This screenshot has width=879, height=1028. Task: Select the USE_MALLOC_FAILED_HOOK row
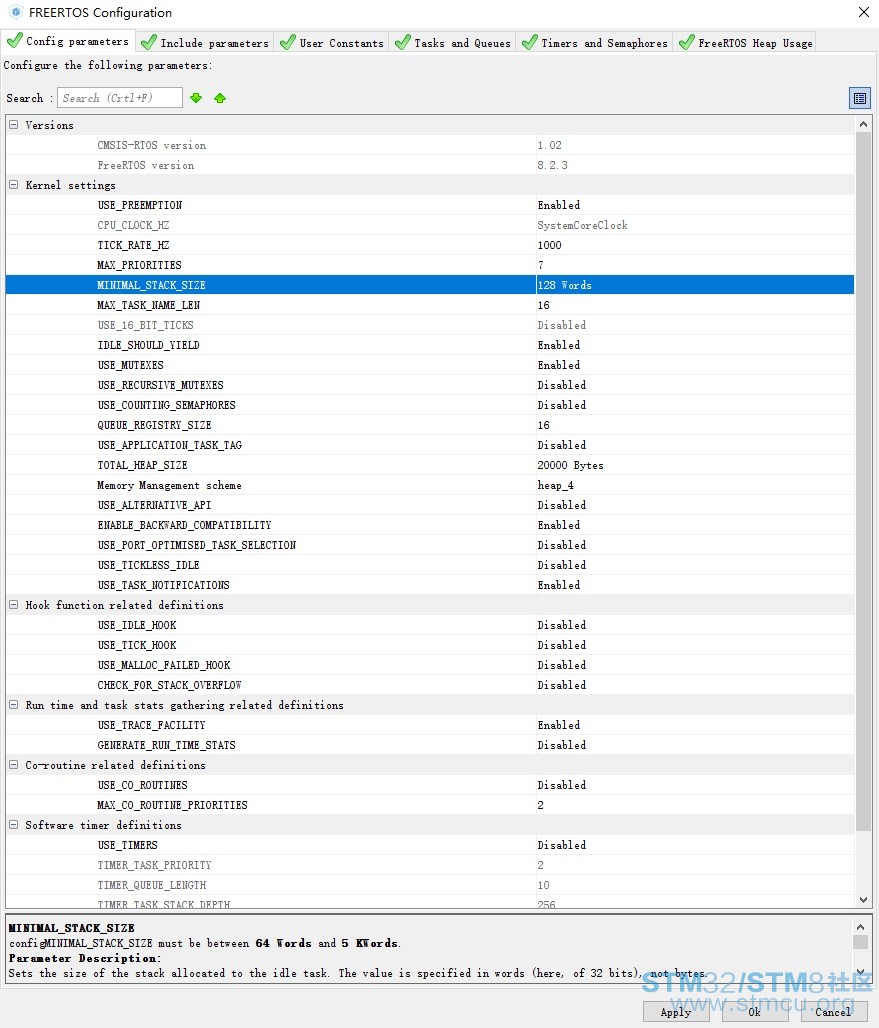pos(429,665)
